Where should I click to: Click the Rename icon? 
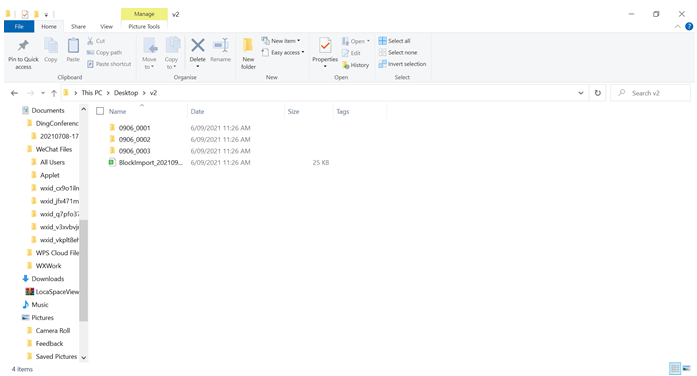220,45
